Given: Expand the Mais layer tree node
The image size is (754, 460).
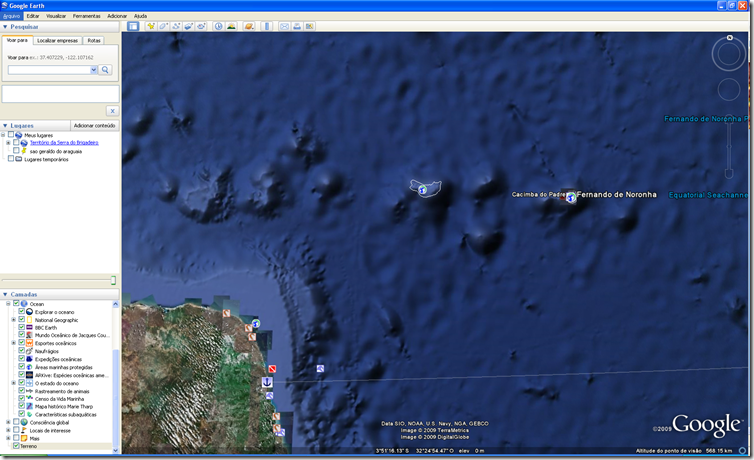Looking at the screenshot, I should coord(8,438).
